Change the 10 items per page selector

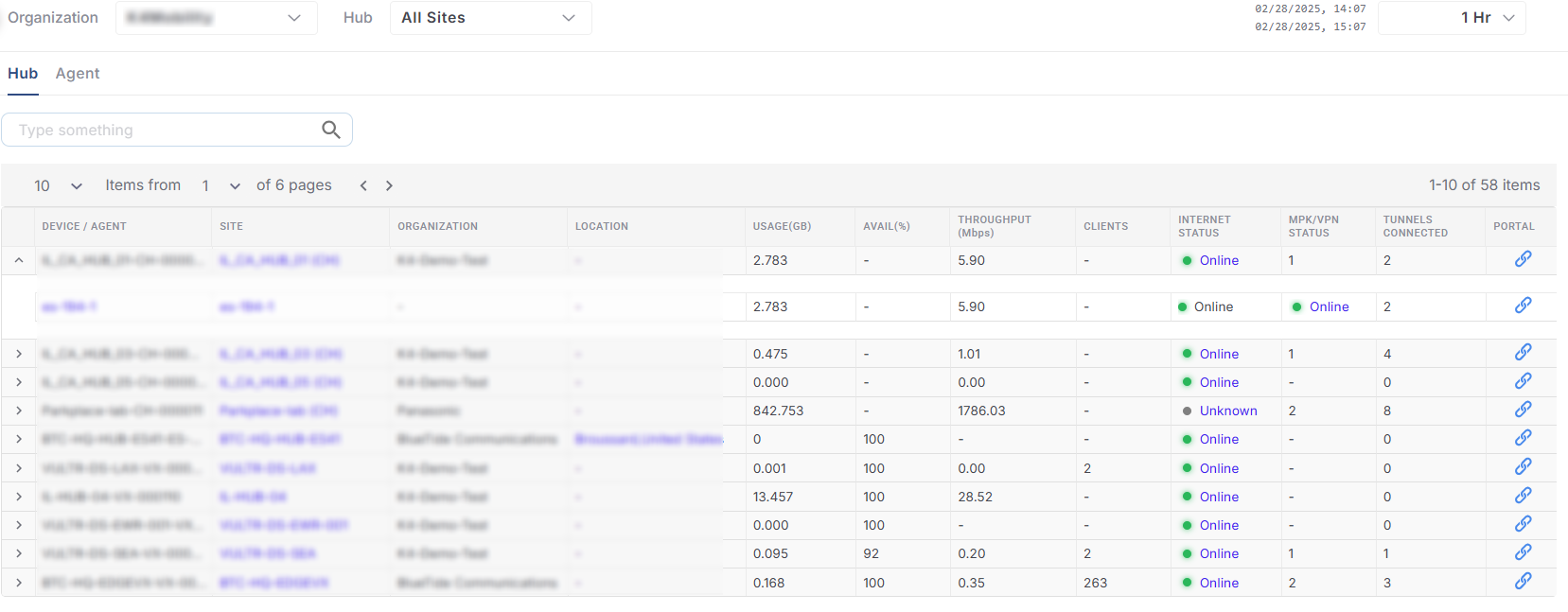pos(58,185)
